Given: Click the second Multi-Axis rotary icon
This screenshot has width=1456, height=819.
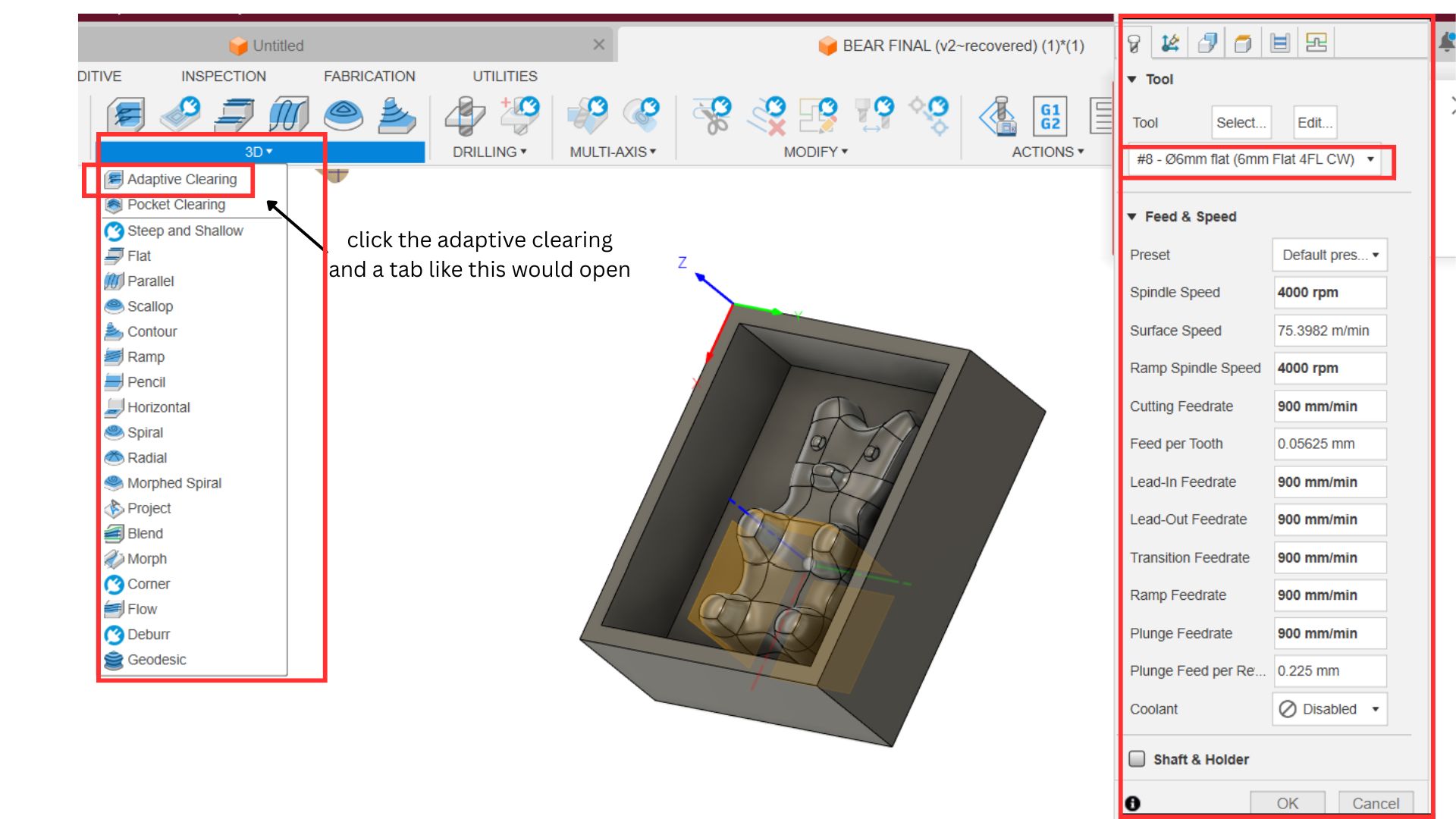Looking at the screenshot, I should [x=642, y=115].
